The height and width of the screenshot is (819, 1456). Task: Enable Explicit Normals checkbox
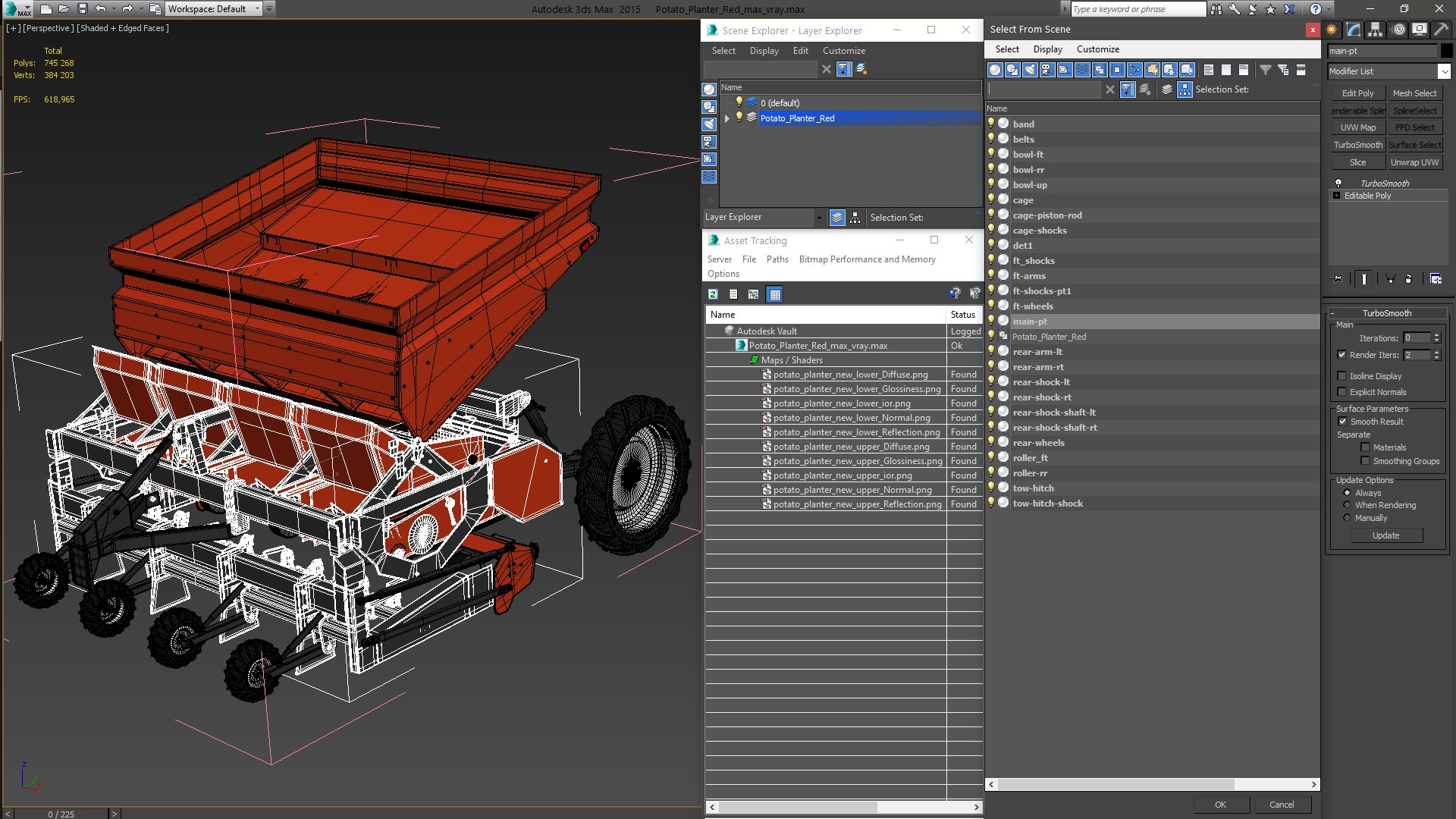(1341, 392)
